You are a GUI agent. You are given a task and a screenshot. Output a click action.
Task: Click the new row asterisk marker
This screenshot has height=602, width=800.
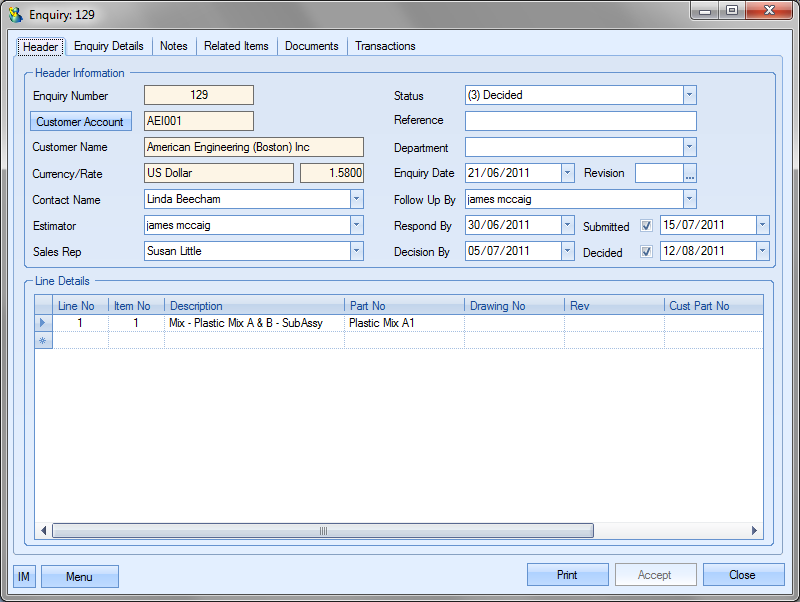click(x=42, y=341)
